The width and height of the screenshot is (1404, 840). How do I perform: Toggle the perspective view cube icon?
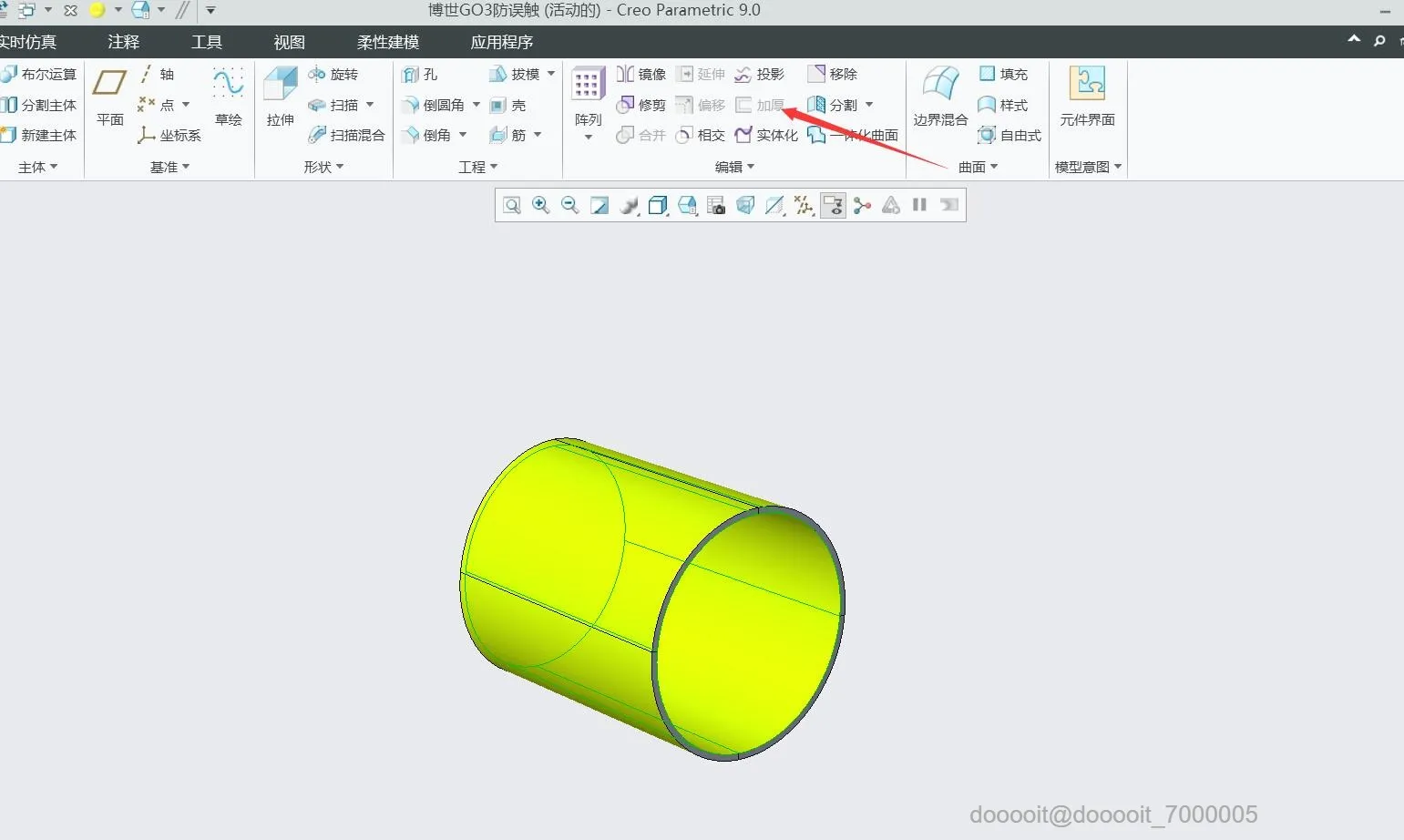(x=745, y=205)
